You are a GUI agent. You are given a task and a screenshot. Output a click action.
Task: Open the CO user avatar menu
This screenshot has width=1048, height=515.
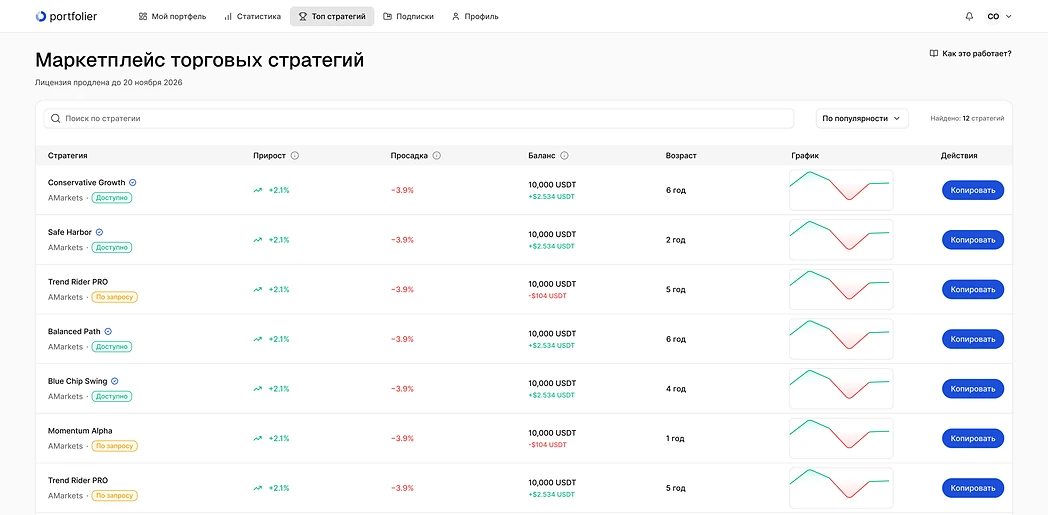click(x=999, y=16)
